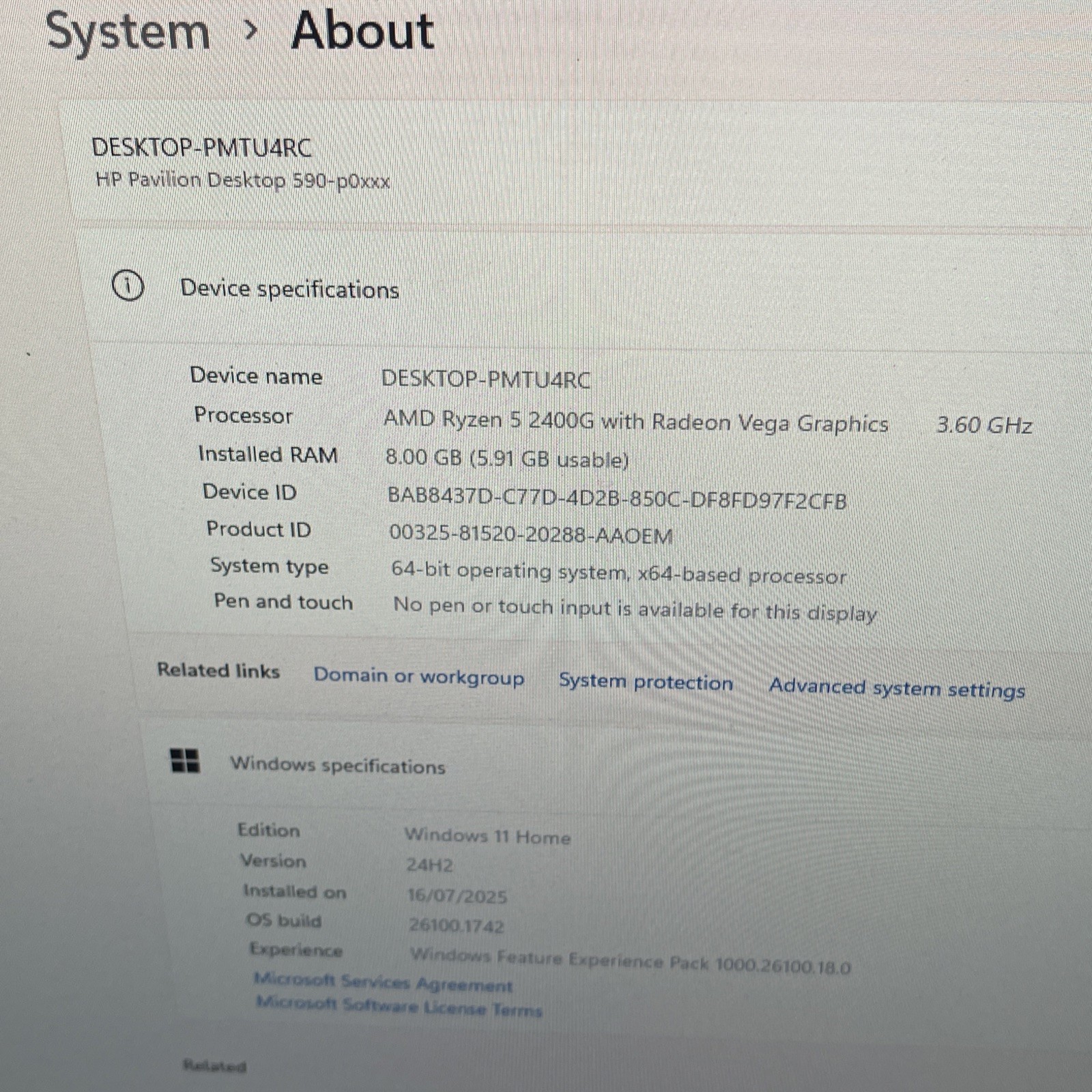
Task: Click the Edition label
Action: [x=269, y=830]
